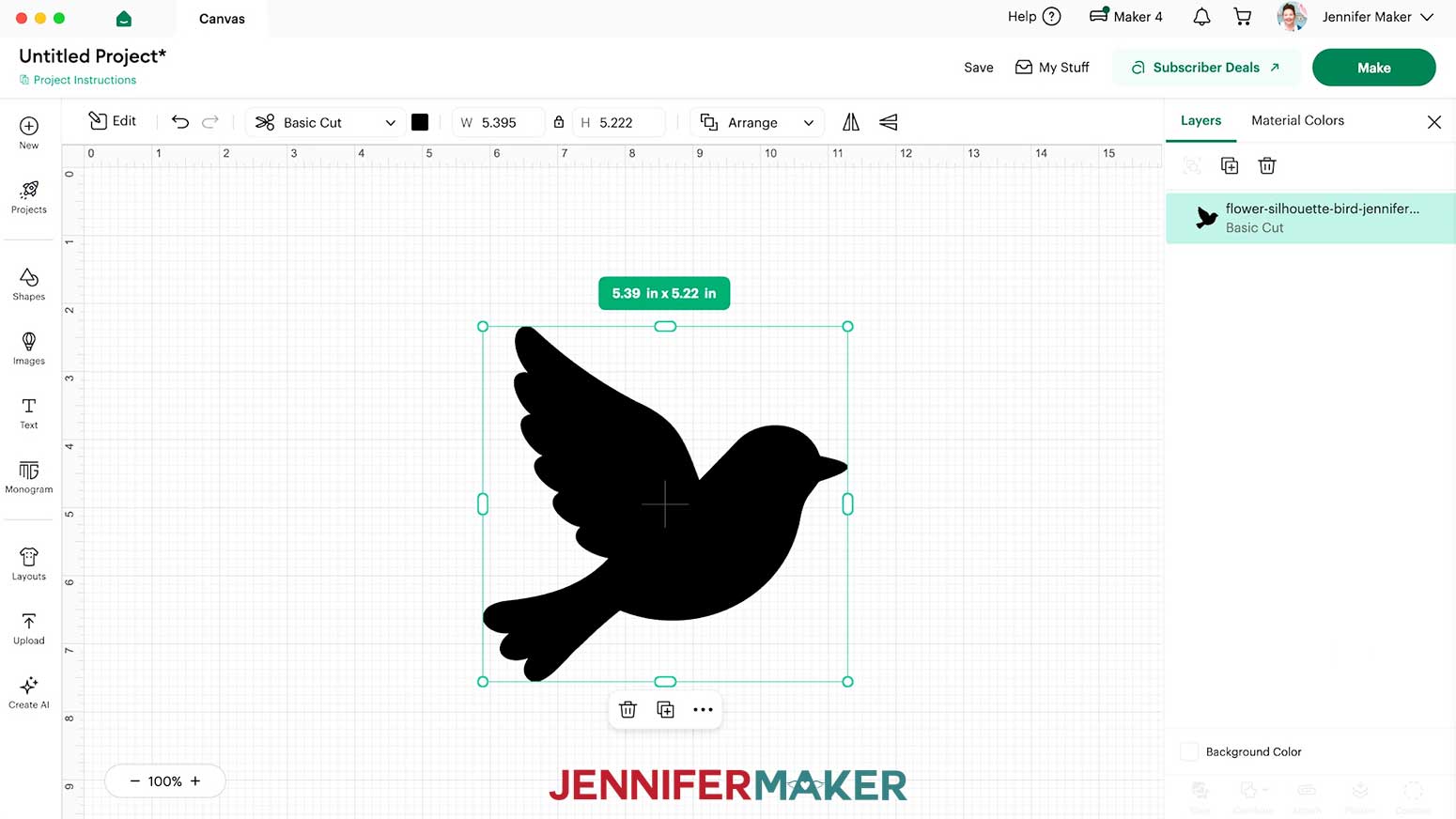Zoom out with the minus button

click(134, 781)
